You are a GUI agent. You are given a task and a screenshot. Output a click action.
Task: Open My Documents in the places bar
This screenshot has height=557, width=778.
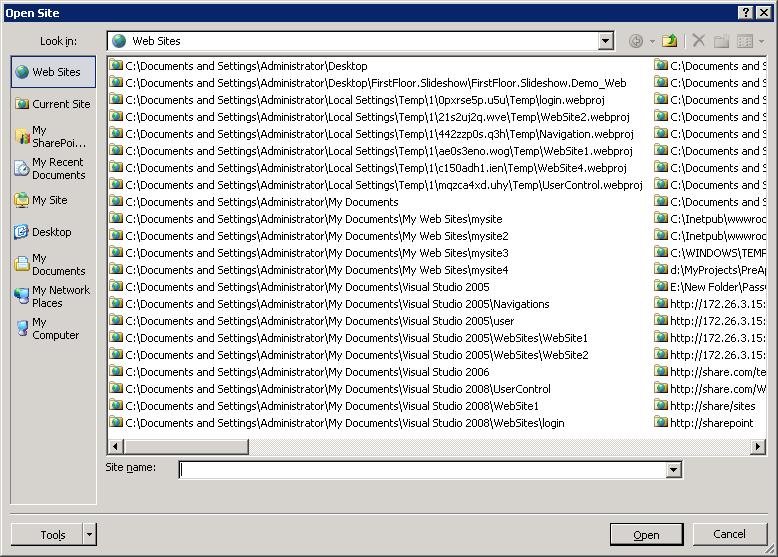[x=53, y=264]
